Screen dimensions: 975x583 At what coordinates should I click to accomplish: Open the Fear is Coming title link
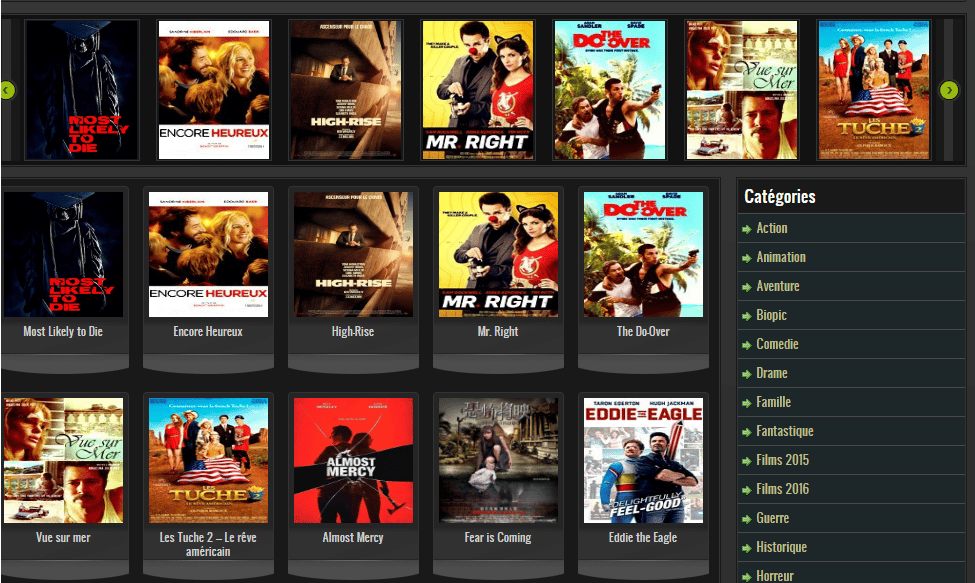(498, 538)
